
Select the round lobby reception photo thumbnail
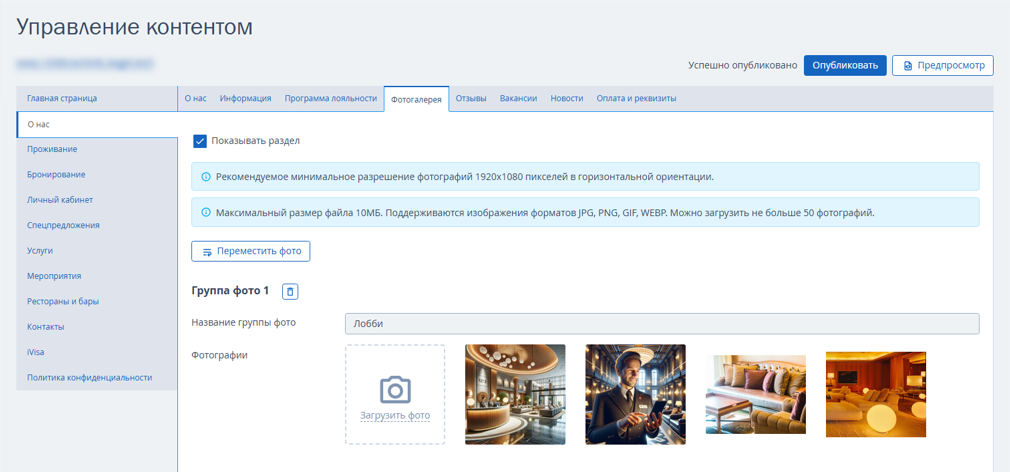pos(515,394)
